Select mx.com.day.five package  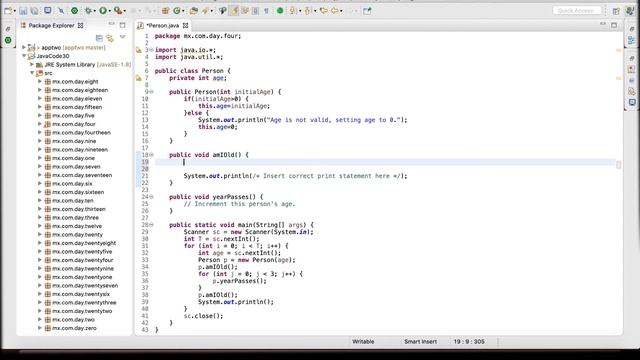pyautogui.click(x=73, y=116)
